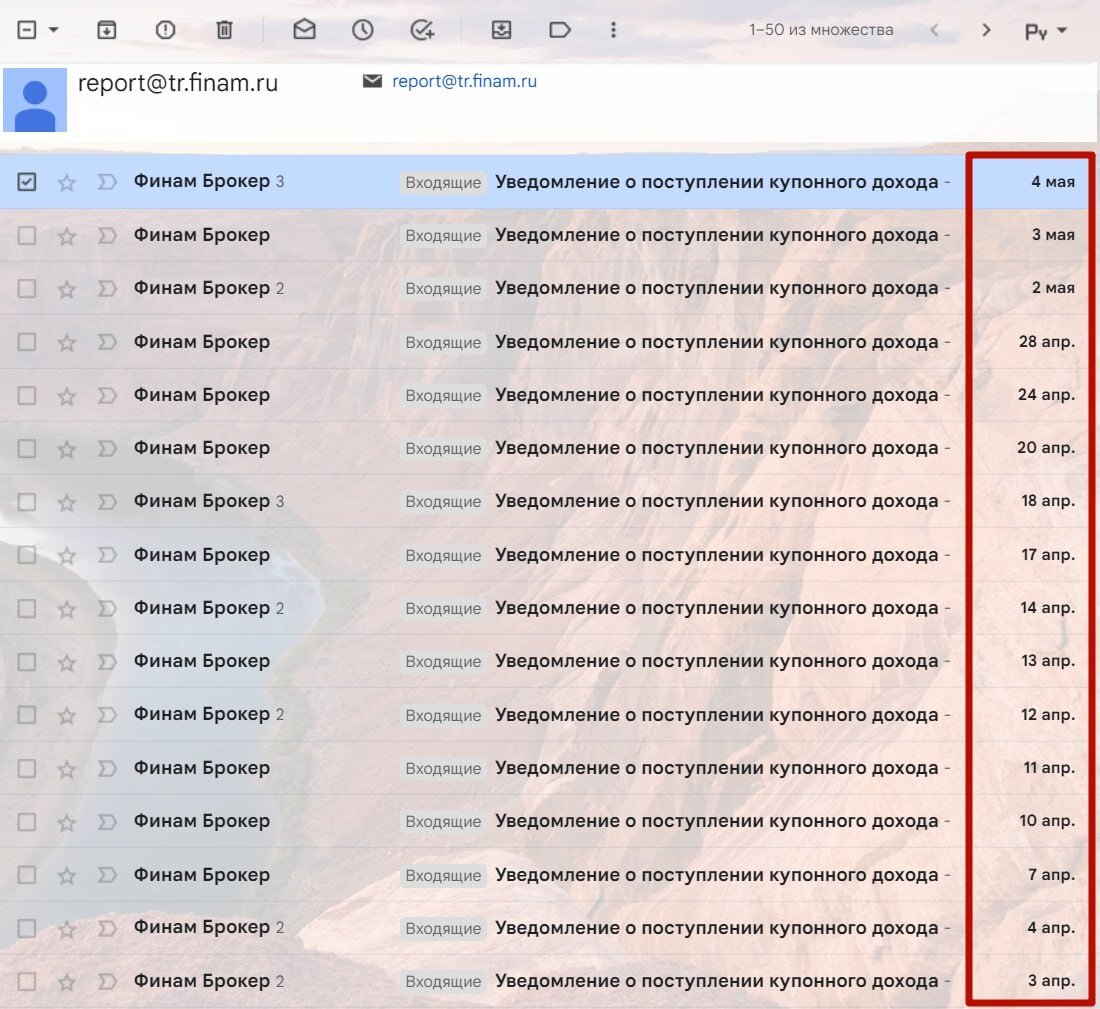This screenshot has height=1009, width=1100.
Task: Click the report@tr.finam.ru email link
Action: point(464,81)
